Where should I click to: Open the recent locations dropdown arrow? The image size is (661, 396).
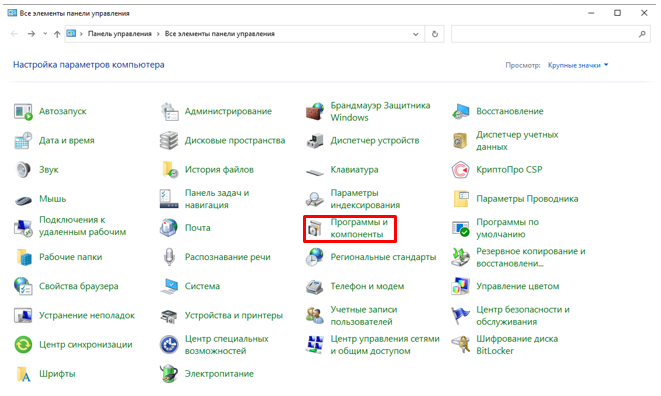click(45, 34)
